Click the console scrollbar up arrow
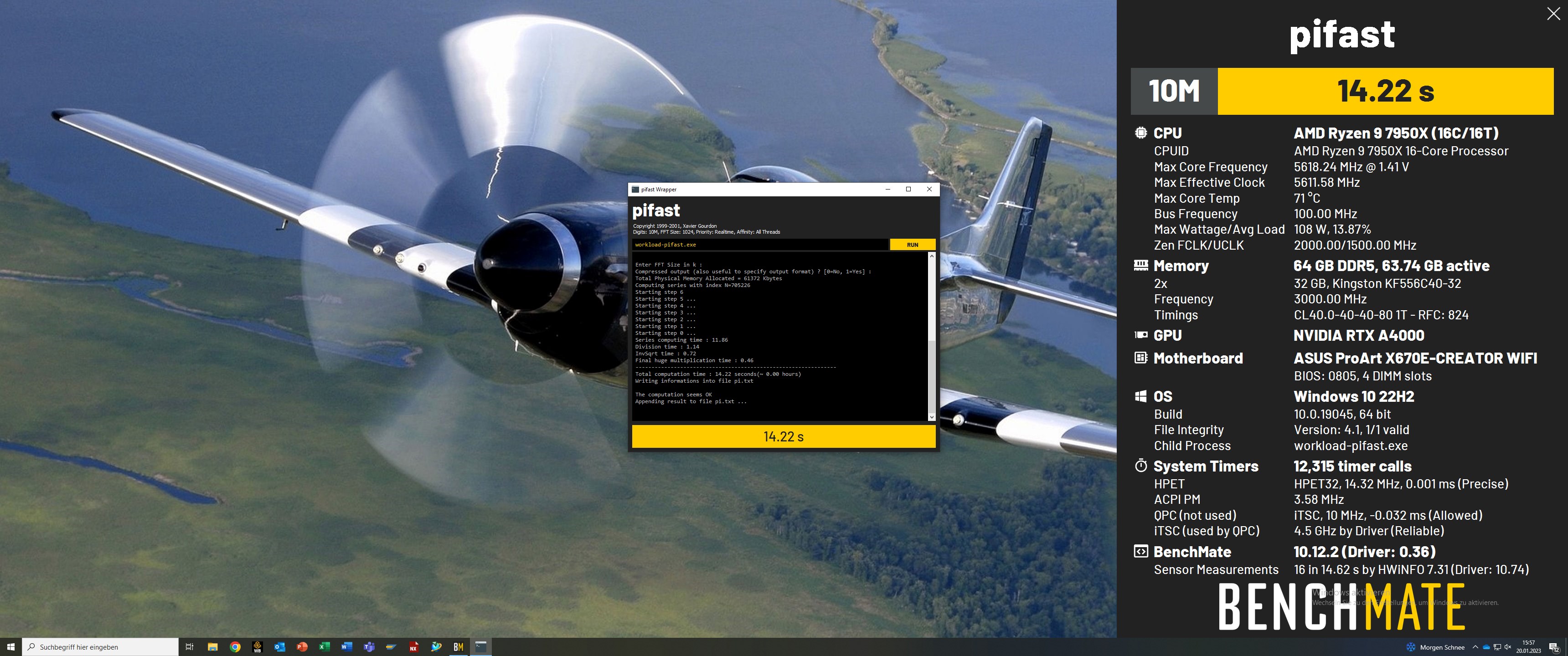The width and height of the screenshot is (1568, 656). pos(931,256)
